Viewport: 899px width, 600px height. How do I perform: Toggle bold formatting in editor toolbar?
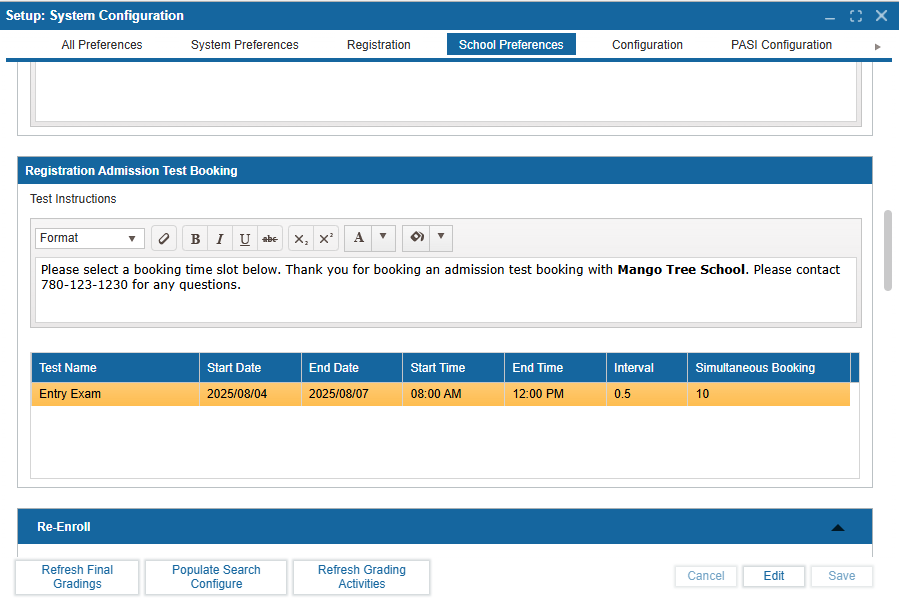[x=195, y=239]
